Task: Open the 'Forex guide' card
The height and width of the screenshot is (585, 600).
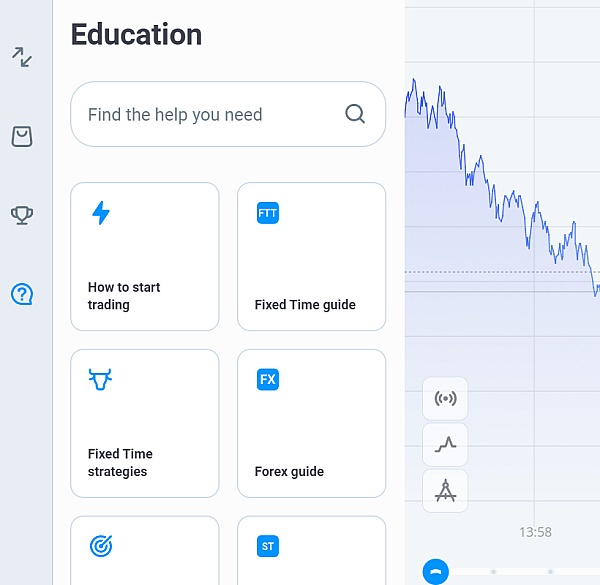Action: pyautogui.click(x=311, y=423)
